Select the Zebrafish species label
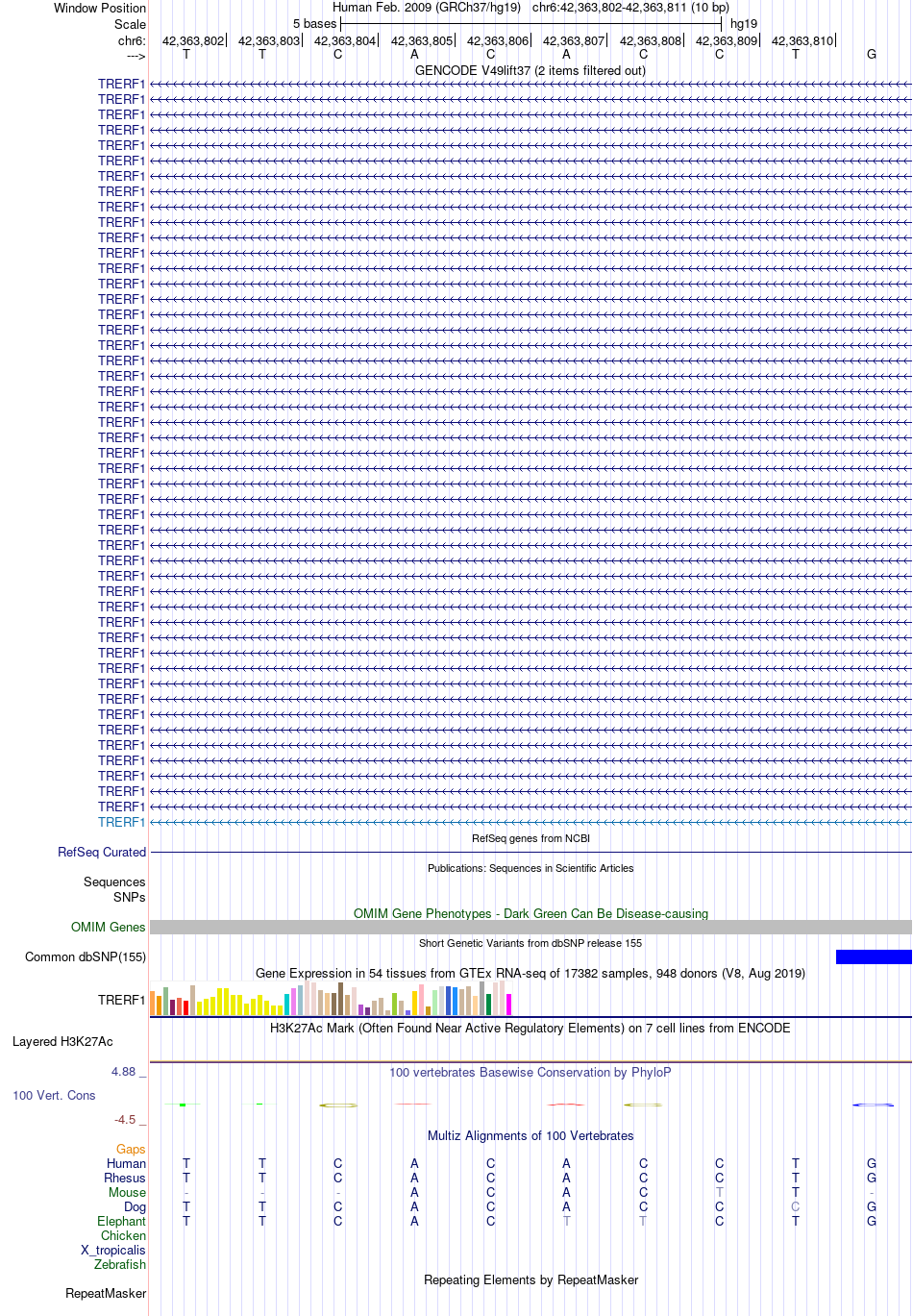The width and height of the screenshot is (913, 1316). 120,1264
